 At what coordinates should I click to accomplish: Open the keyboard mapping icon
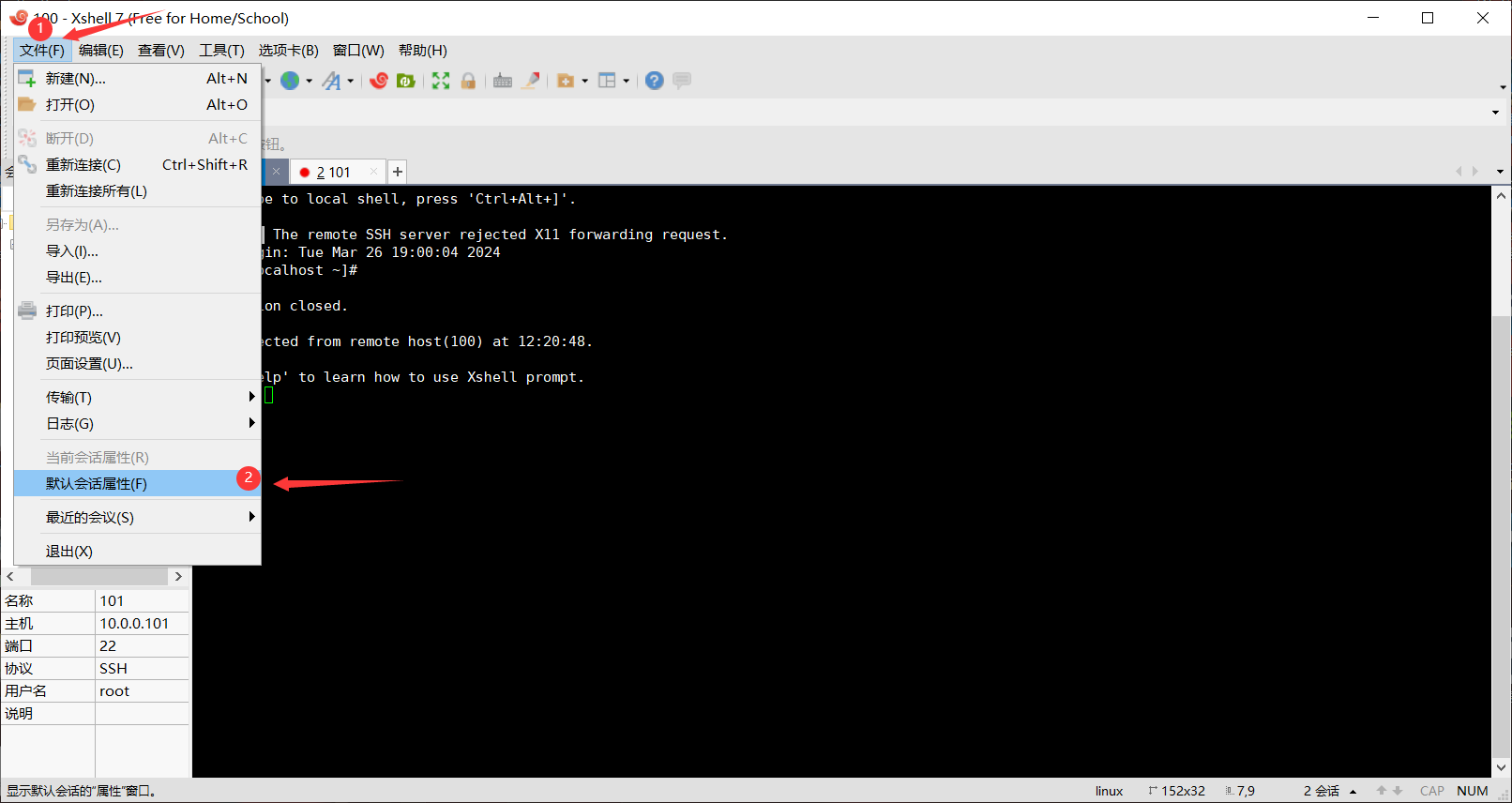(x=503, y=81)
